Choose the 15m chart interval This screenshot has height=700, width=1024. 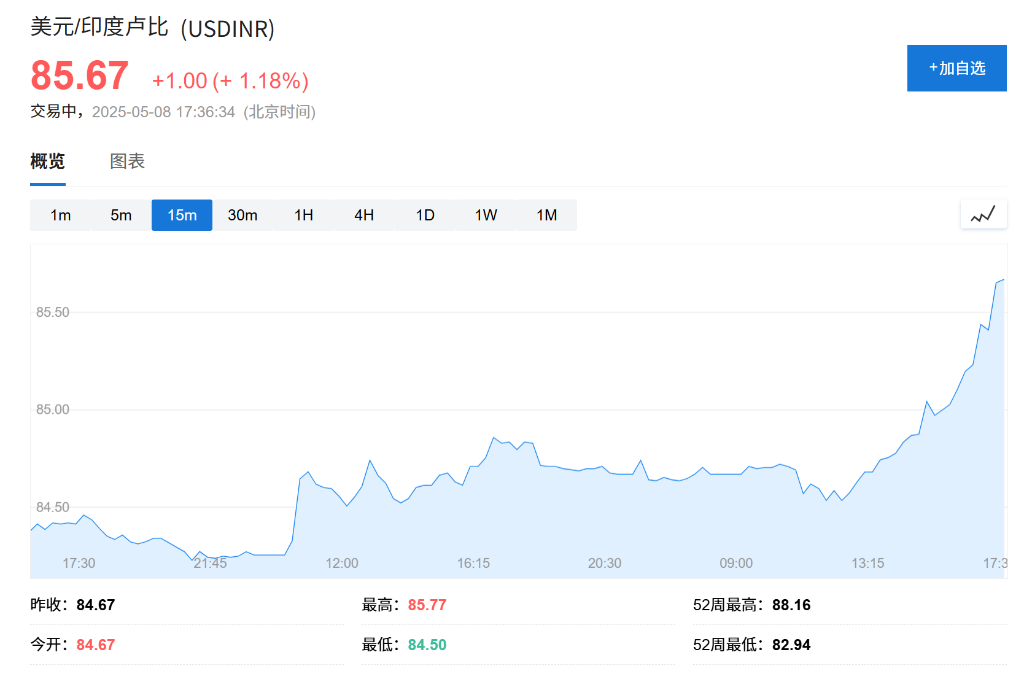pyautogui.click(x=182, y=215)
